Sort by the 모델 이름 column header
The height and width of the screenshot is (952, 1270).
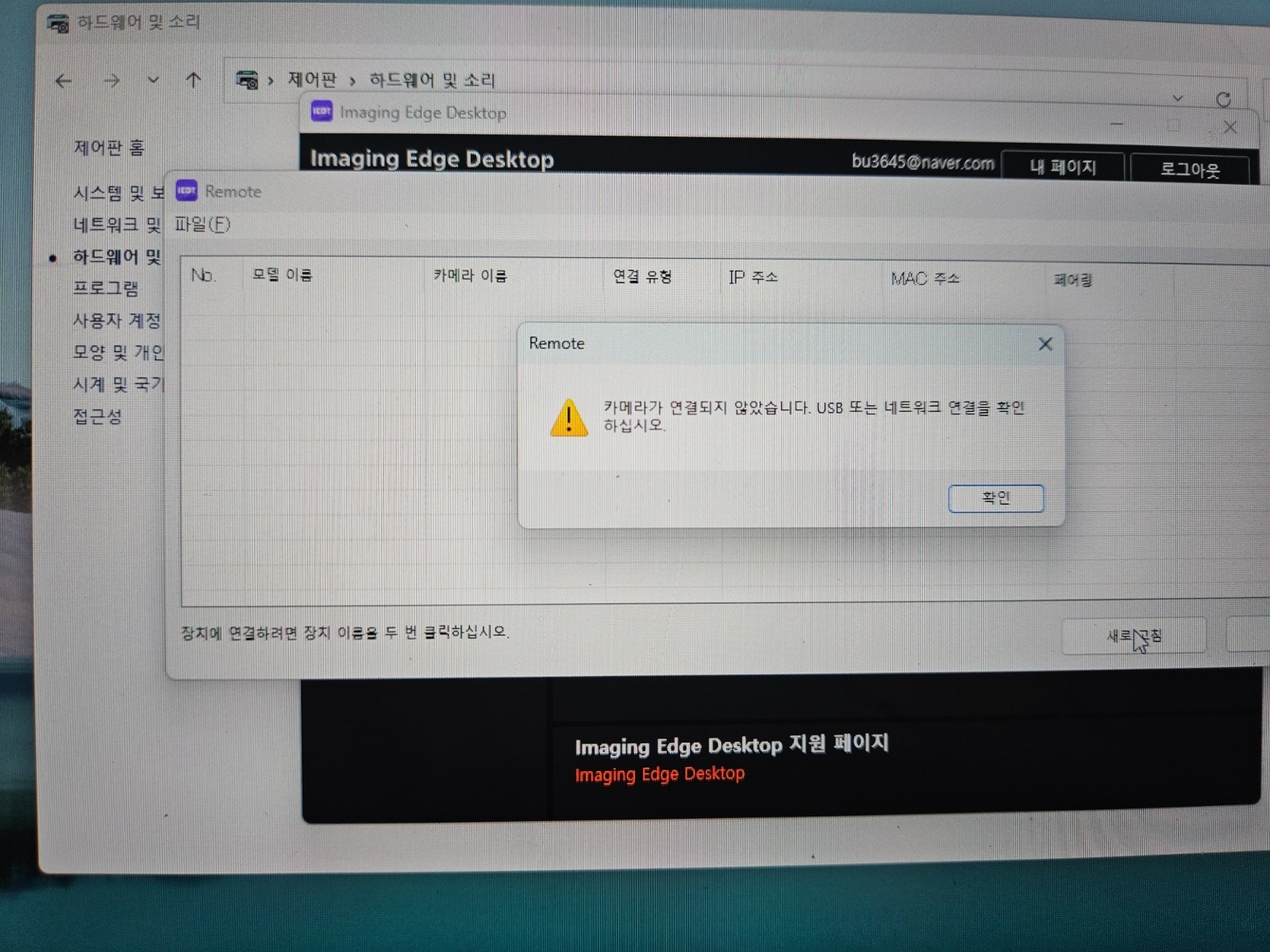pyautogui.click(x=282, y=275)
